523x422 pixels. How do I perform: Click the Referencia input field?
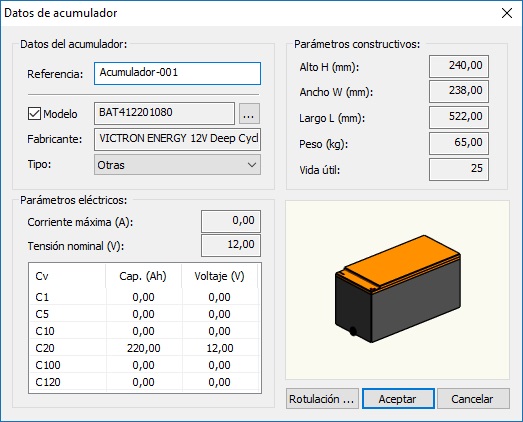177,73
